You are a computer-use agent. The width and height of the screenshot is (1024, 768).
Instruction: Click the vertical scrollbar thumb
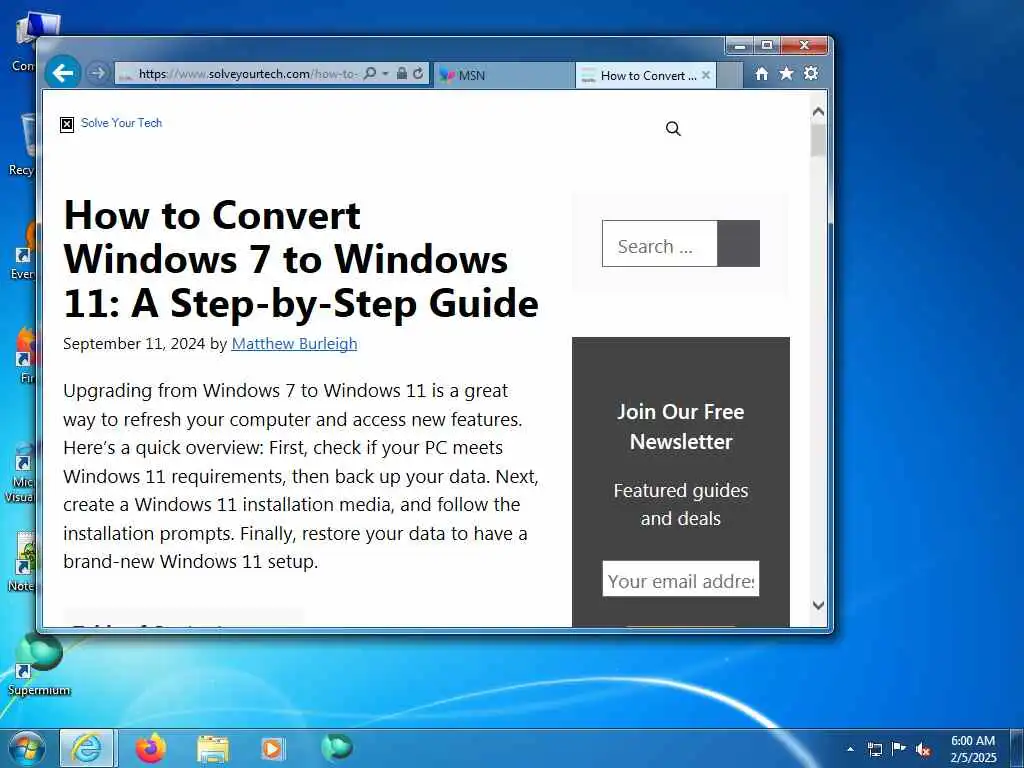coord(818,140)
